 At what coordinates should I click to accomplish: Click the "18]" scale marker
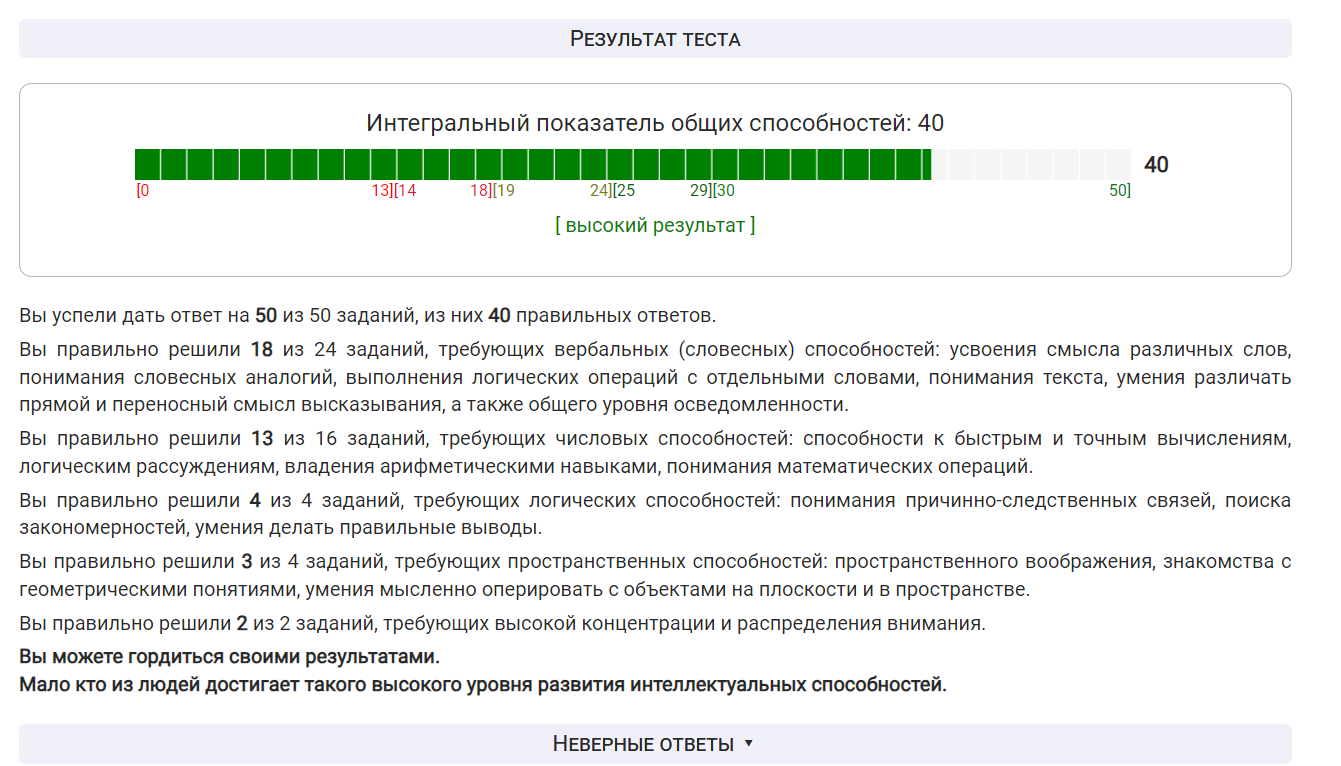pos(480,191)
